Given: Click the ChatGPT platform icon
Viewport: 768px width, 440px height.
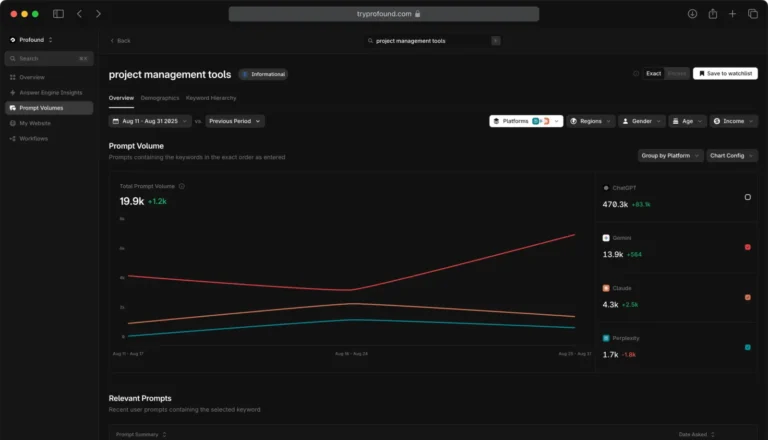Looking at the screenshot, I should click(606, 188).
